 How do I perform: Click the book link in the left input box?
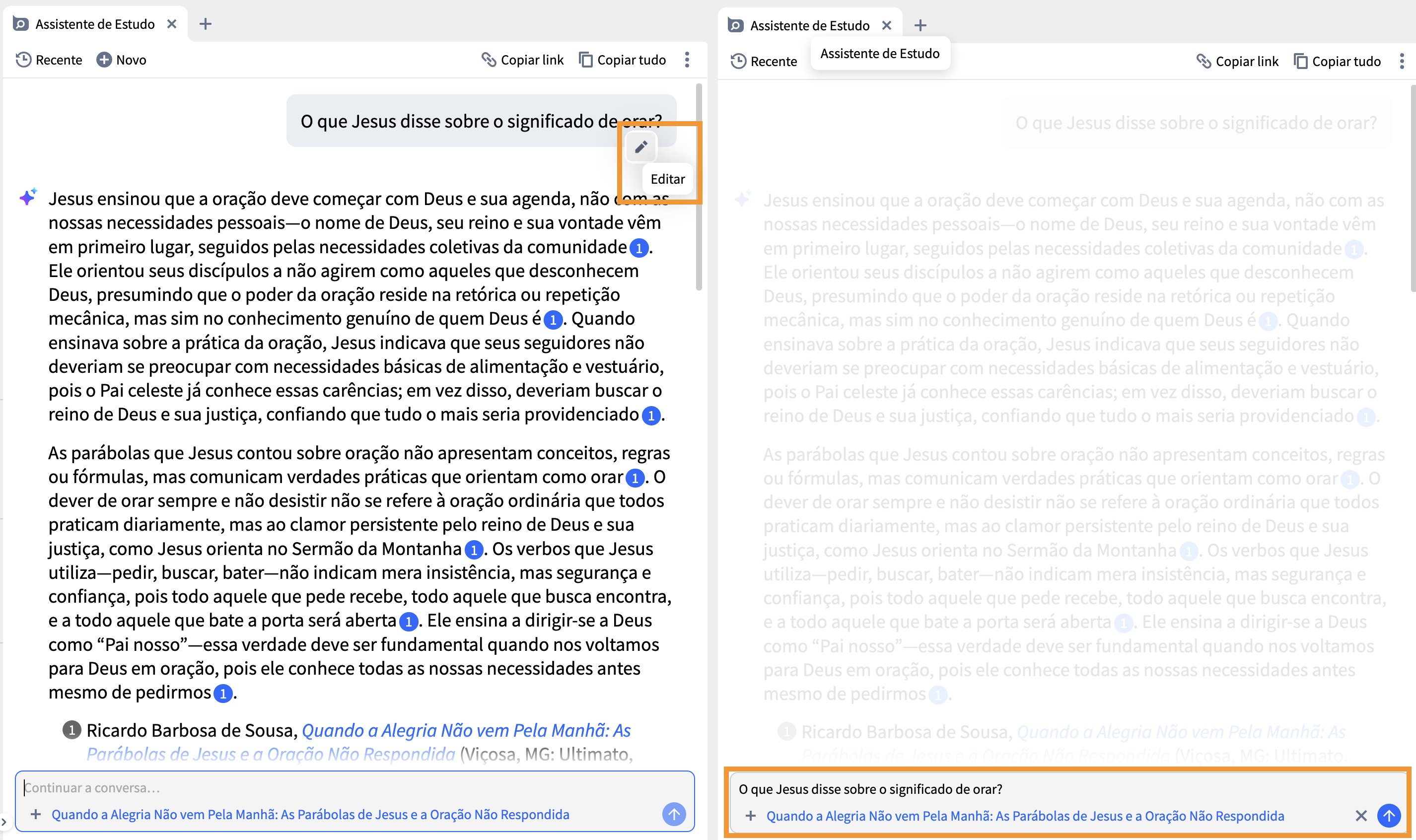310,814
